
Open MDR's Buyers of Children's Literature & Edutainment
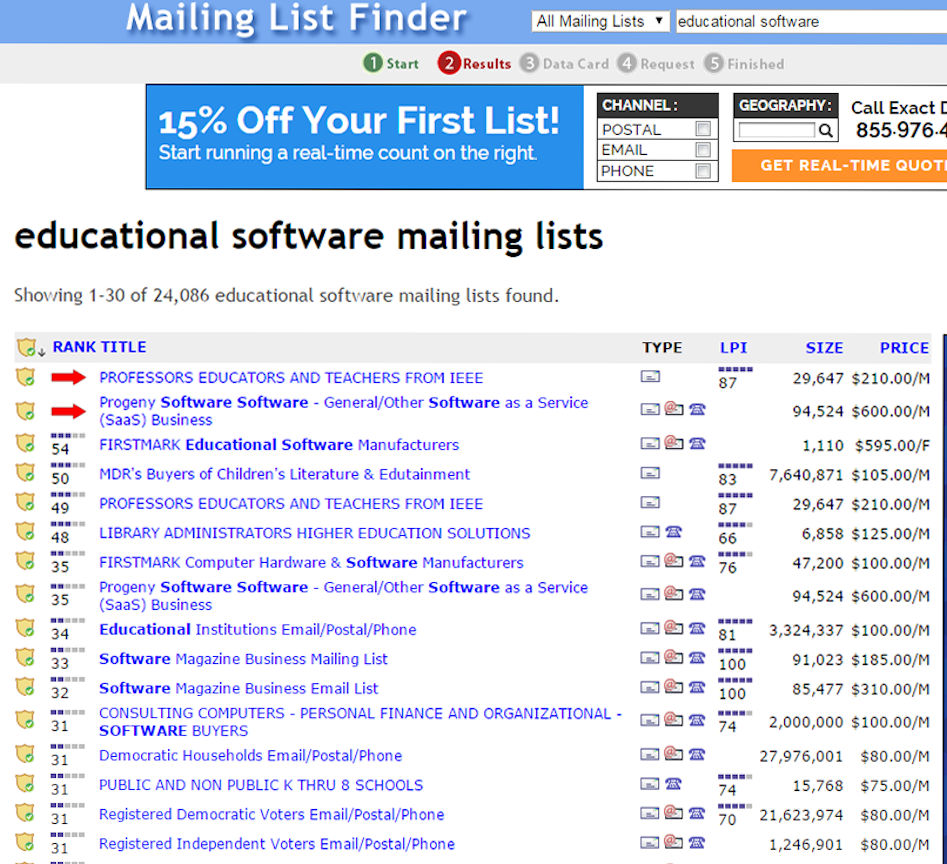tap(284, 474)
